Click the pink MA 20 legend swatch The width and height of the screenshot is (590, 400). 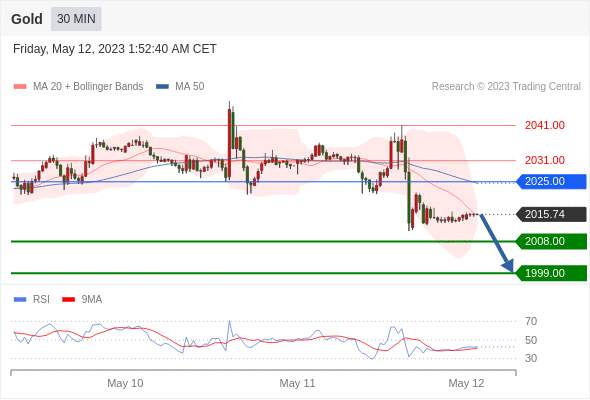tap(20, 87)
